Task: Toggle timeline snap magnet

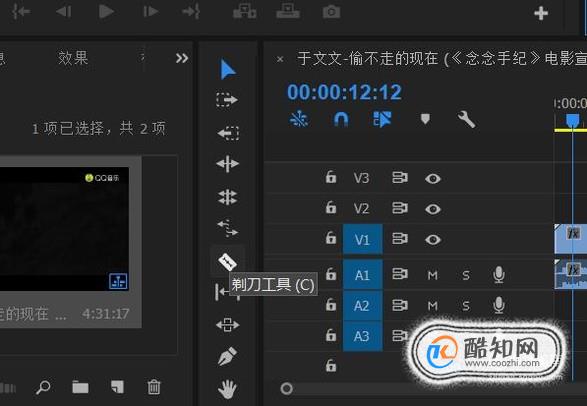Action: pos(341,120)
